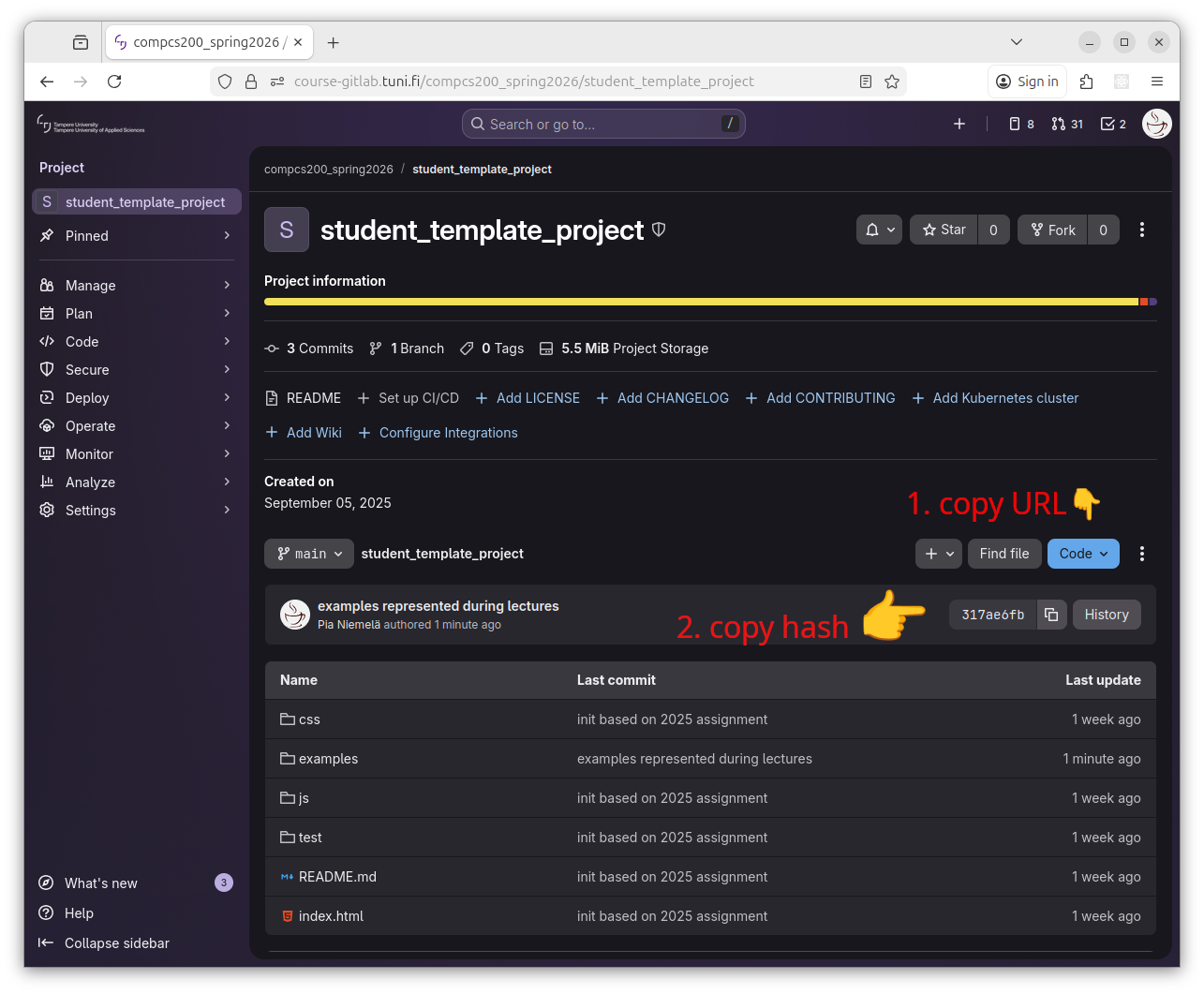Click the assigned issues icon in header
Screen dimensions: 1204x994
pyautogui.click(x=1021, y=124)
